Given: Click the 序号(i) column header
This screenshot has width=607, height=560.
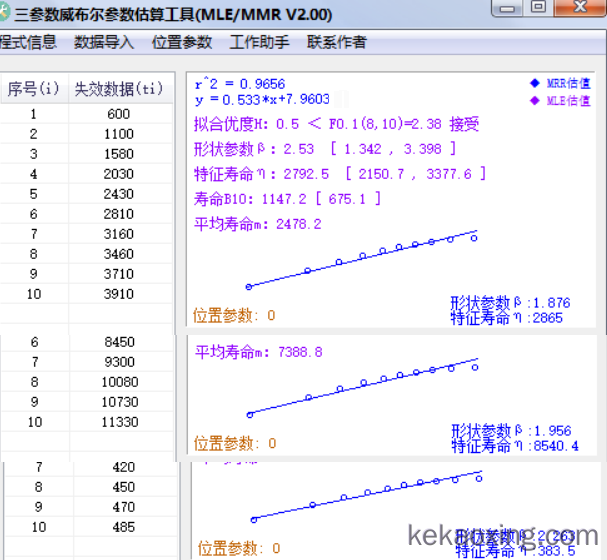Looking at the screenshot, I should pyautogui.click(x=34, y=89).
